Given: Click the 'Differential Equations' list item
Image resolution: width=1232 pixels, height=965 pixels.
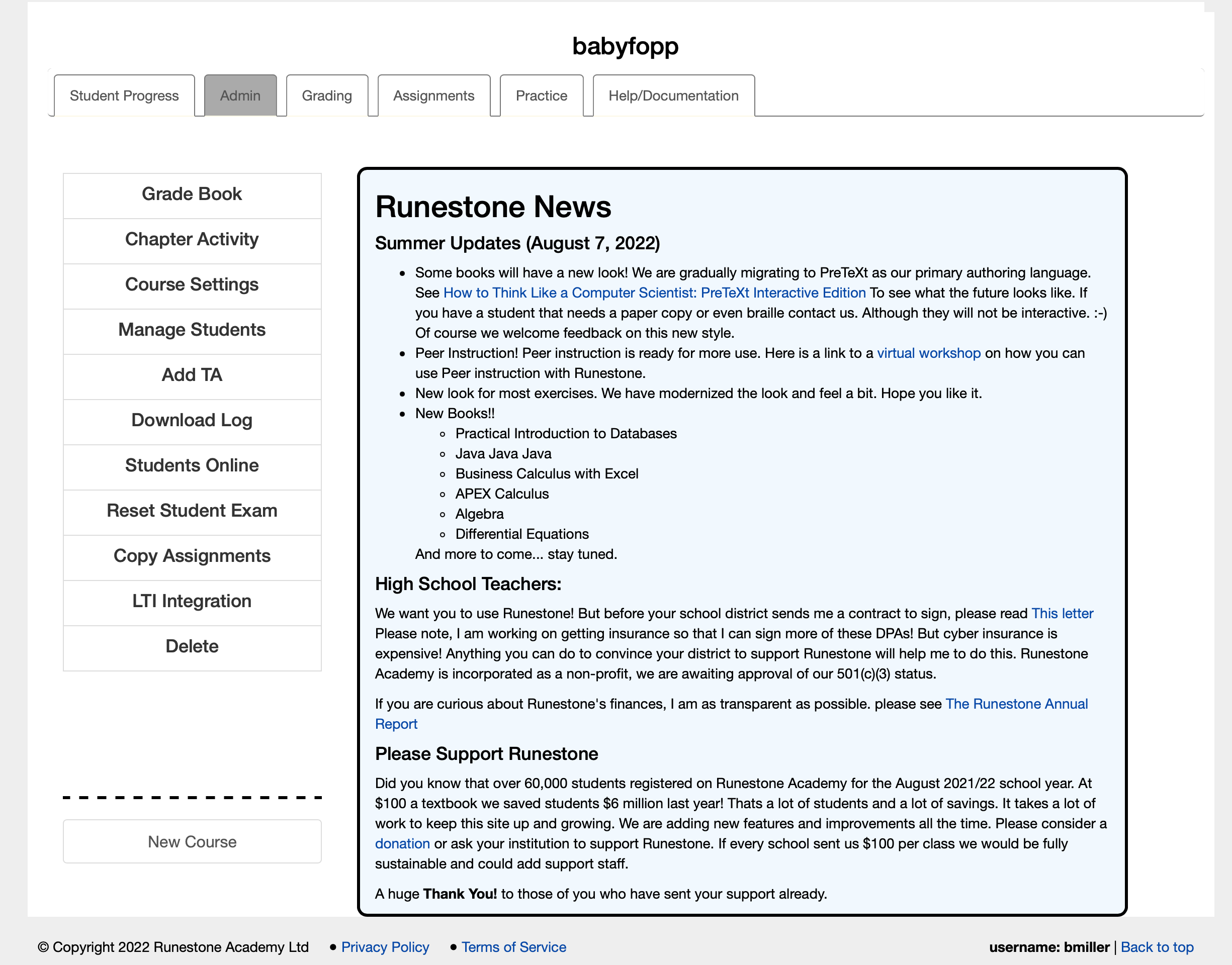Looking at the screenshot, I should pos(521,534).
